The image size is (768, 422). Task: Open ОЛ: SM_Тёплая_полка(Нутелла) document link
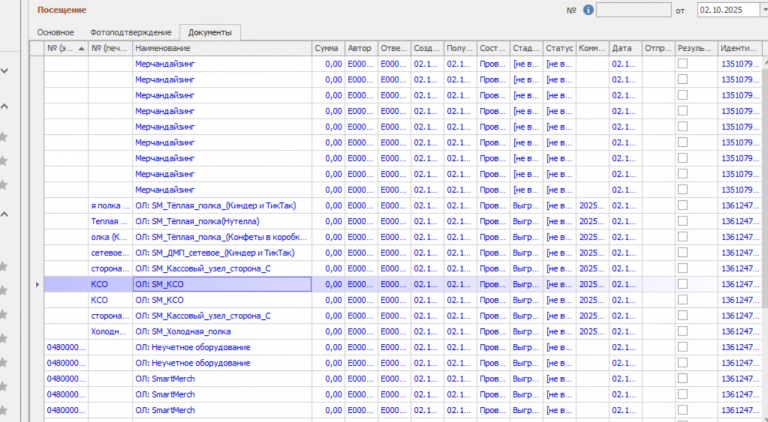click(x=197, y=221)
